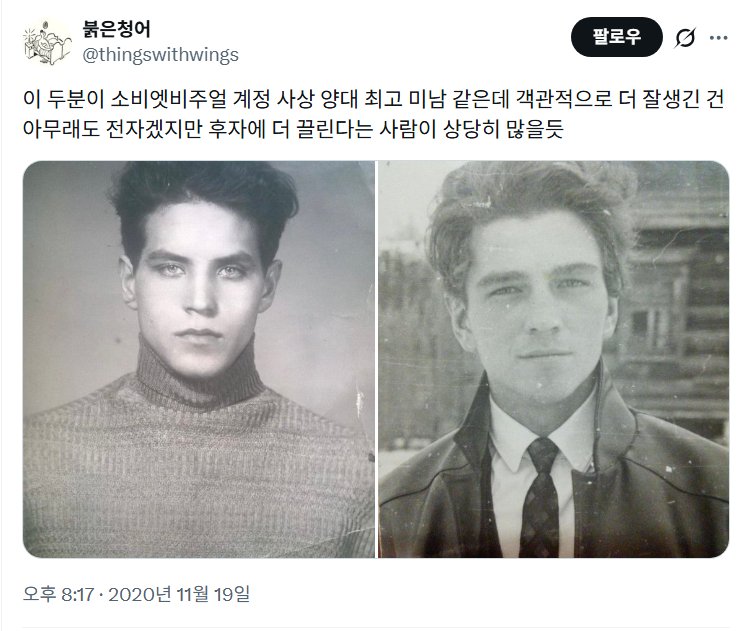750x631 pixels.
Task: Click the 팔로우 follow button
Action: click(x=617, y=37)
